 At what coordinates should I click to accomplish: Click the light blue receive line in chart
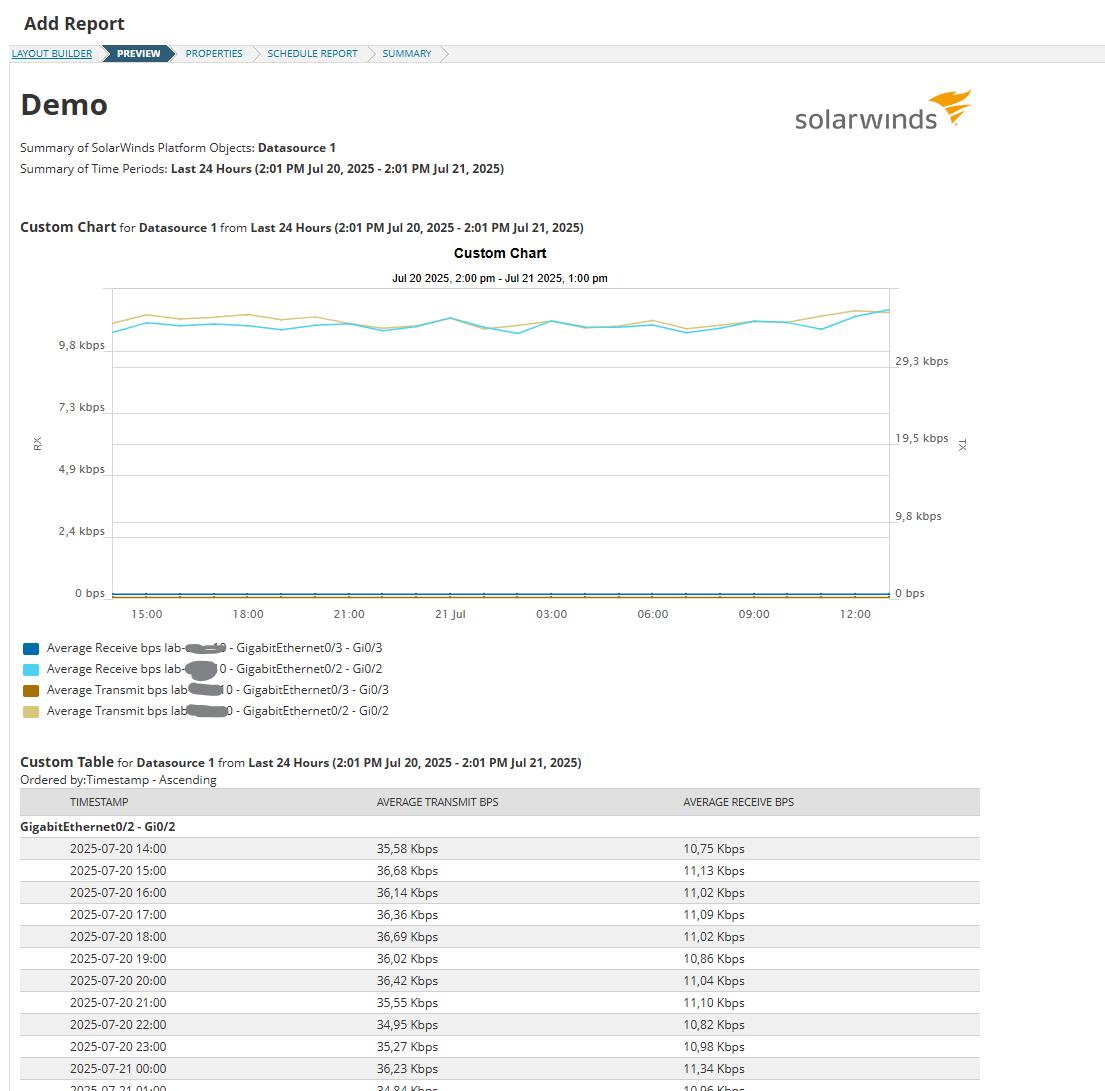pos(518,332)
